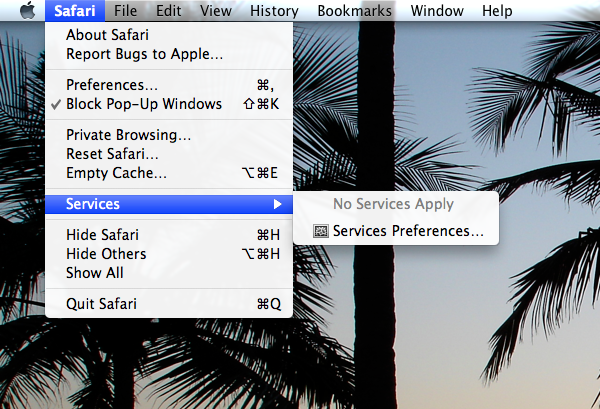Select Report Bugs to Apple
The width and height of the screenshot is (600, 409).
pyautogui.click(x=169, y=54)
